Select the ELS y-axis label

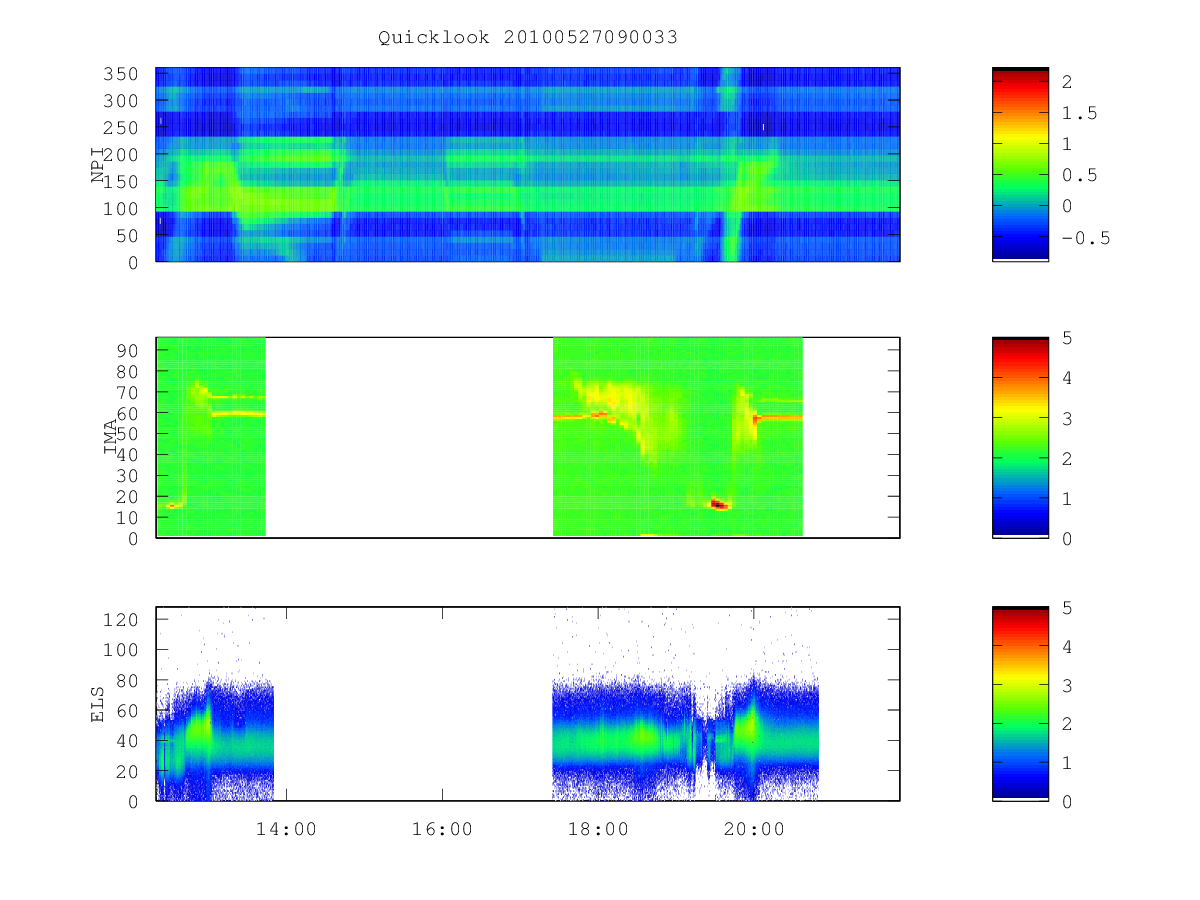pos(98,704)
